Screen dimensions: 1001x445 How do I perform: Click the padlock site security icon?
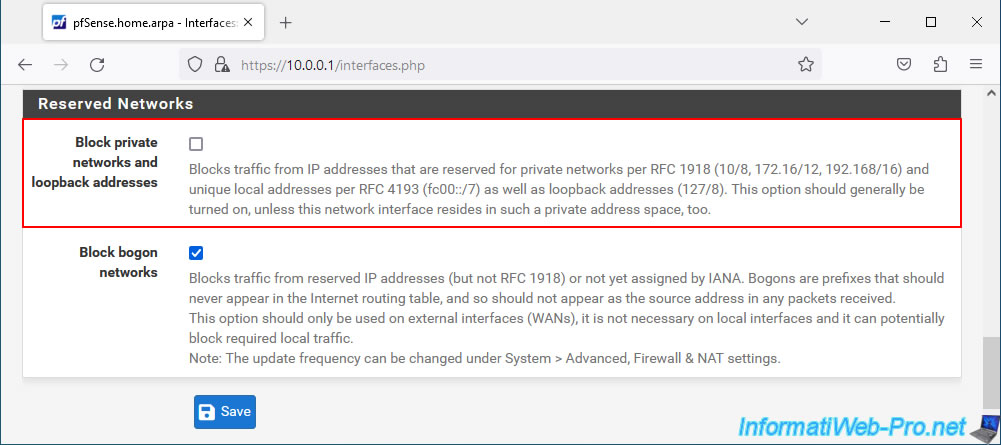pos(222,64)
